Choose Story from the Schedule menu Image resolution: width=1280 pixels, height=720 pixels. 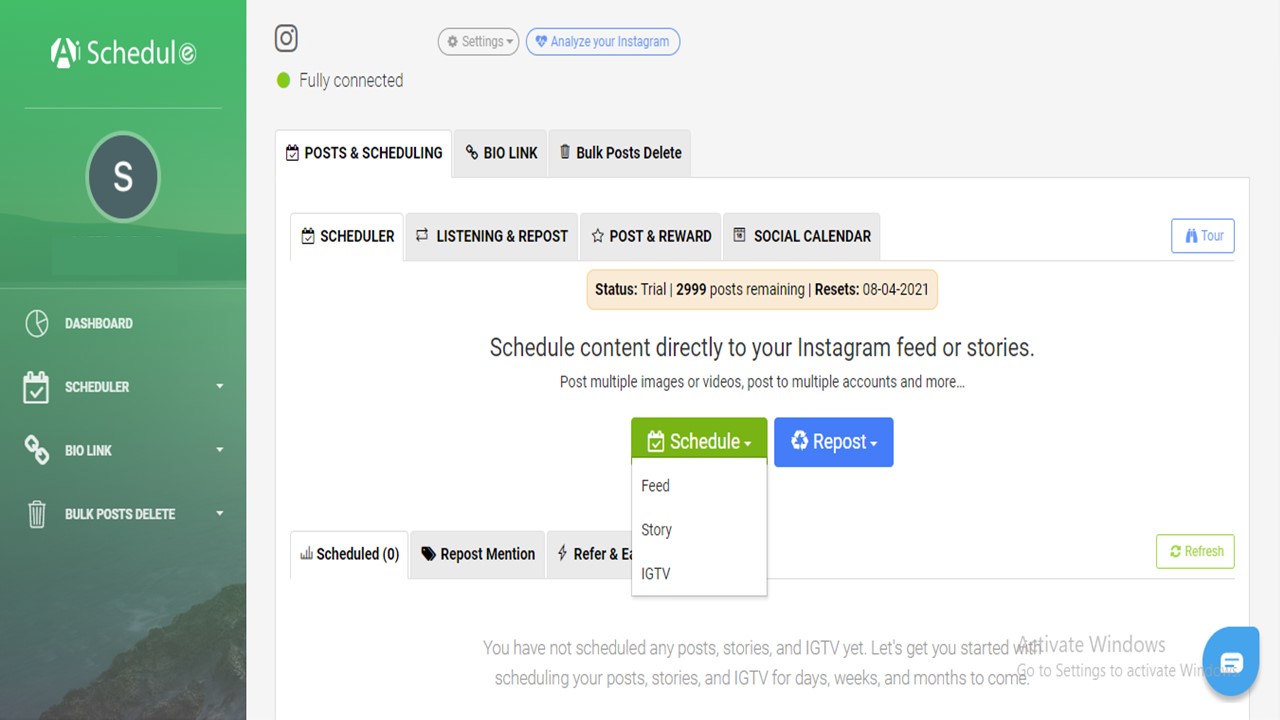point(657,530)
